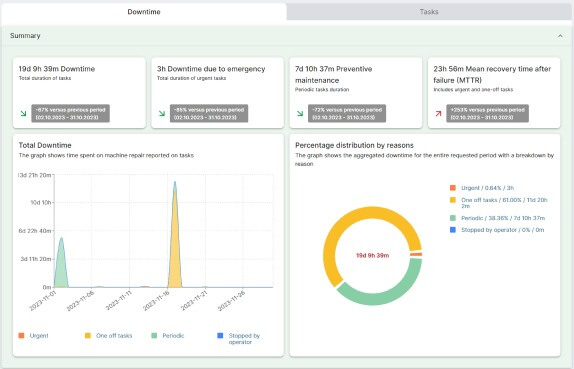
Task: Click the +253% versus previous period badge
Action: (487, 113)
